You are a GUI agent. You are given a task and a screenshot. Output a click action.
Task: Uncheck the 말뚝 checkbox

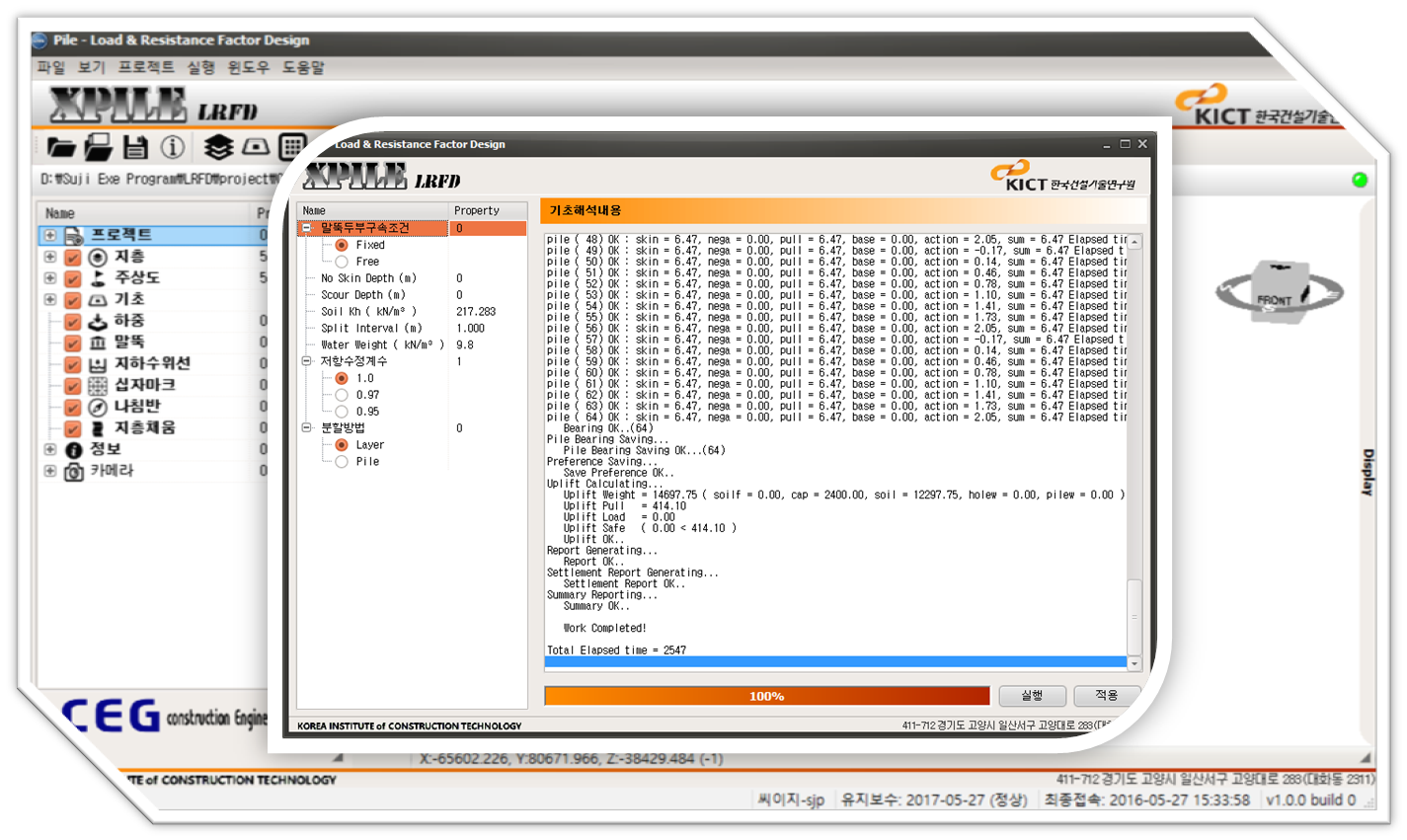click(x=72, y=343)
